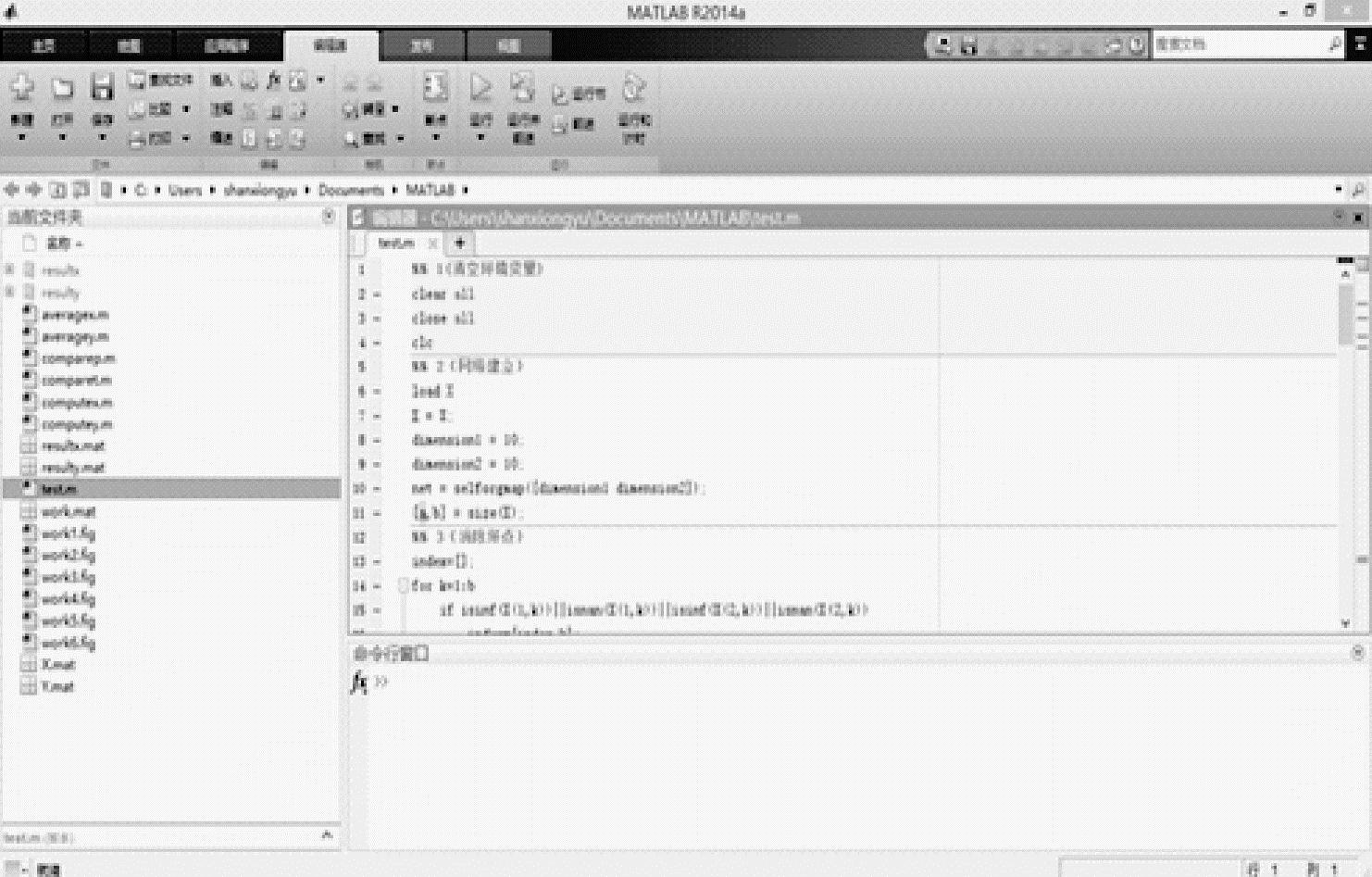Add a new editor tab with plus button
This screenshot has width=1372, height=877.
coord(459,244)
